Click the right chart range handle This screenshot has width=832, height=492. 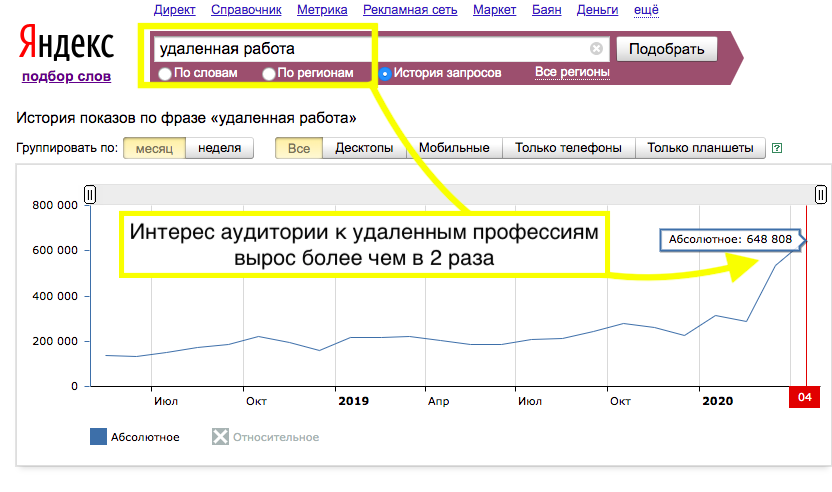tap(821, 194)
